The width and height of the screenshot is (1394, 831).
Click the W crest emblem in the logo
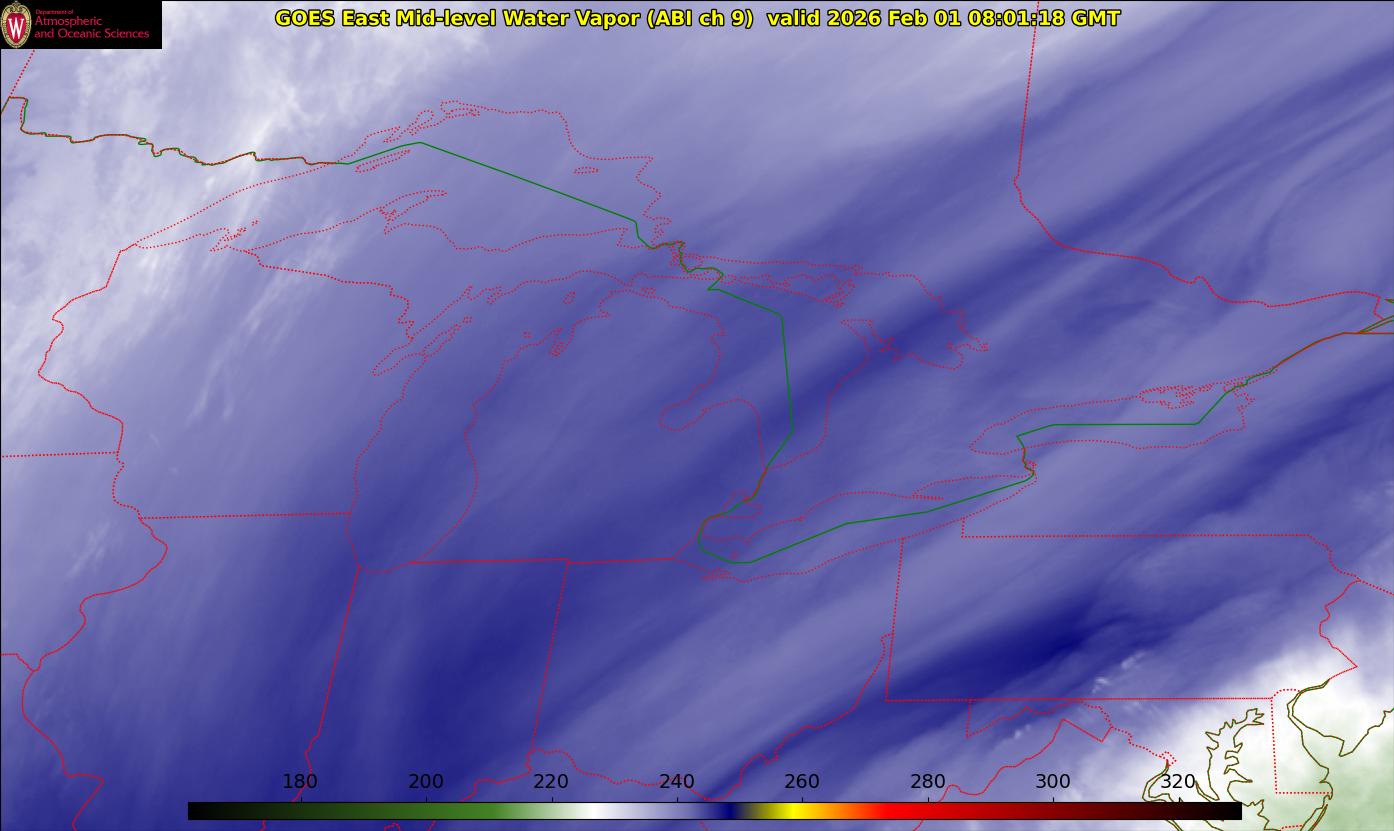click(16, 24)
